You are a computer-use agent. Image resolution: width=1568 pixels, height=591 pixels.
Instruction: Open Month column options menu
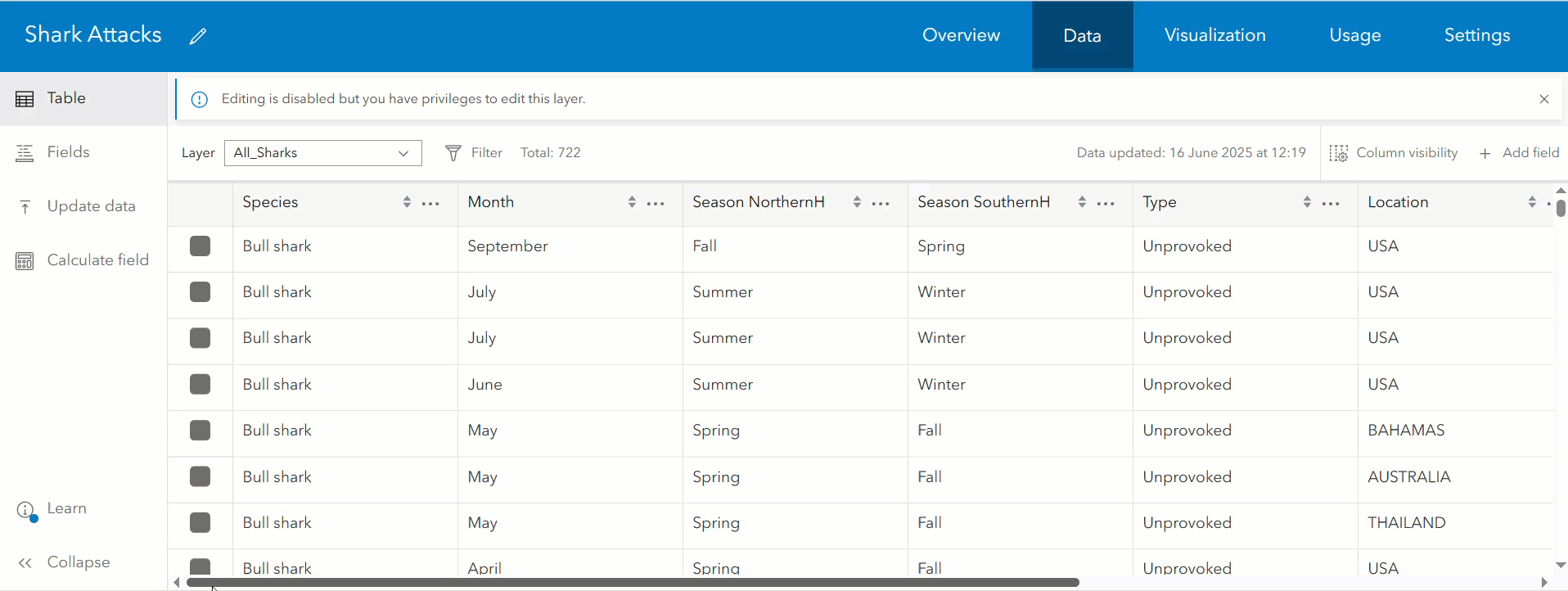[x=656, y=203]
